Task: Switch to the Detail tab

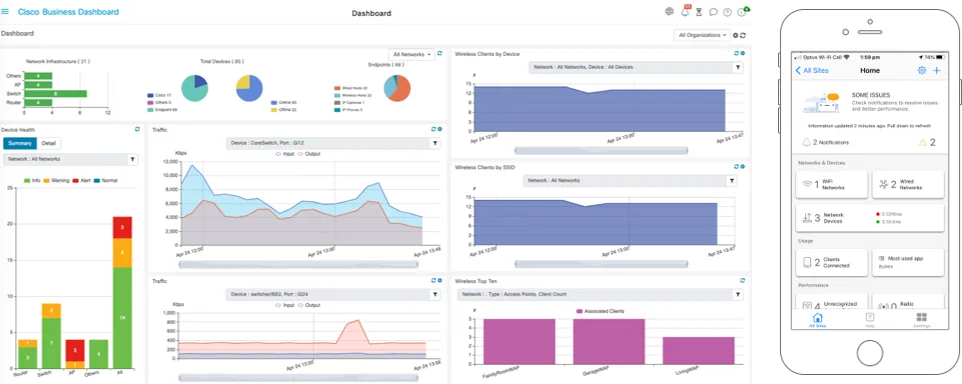Action: tap(49, 143)
